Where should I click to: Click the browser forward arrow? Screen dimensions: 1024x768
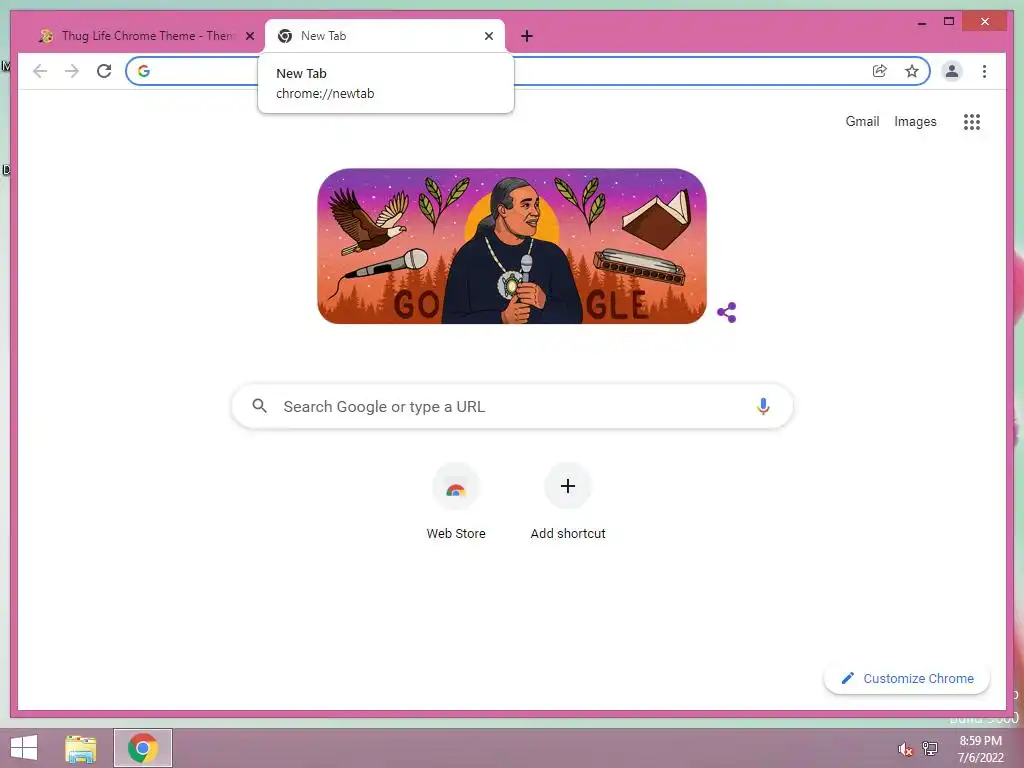pos(72,71)
